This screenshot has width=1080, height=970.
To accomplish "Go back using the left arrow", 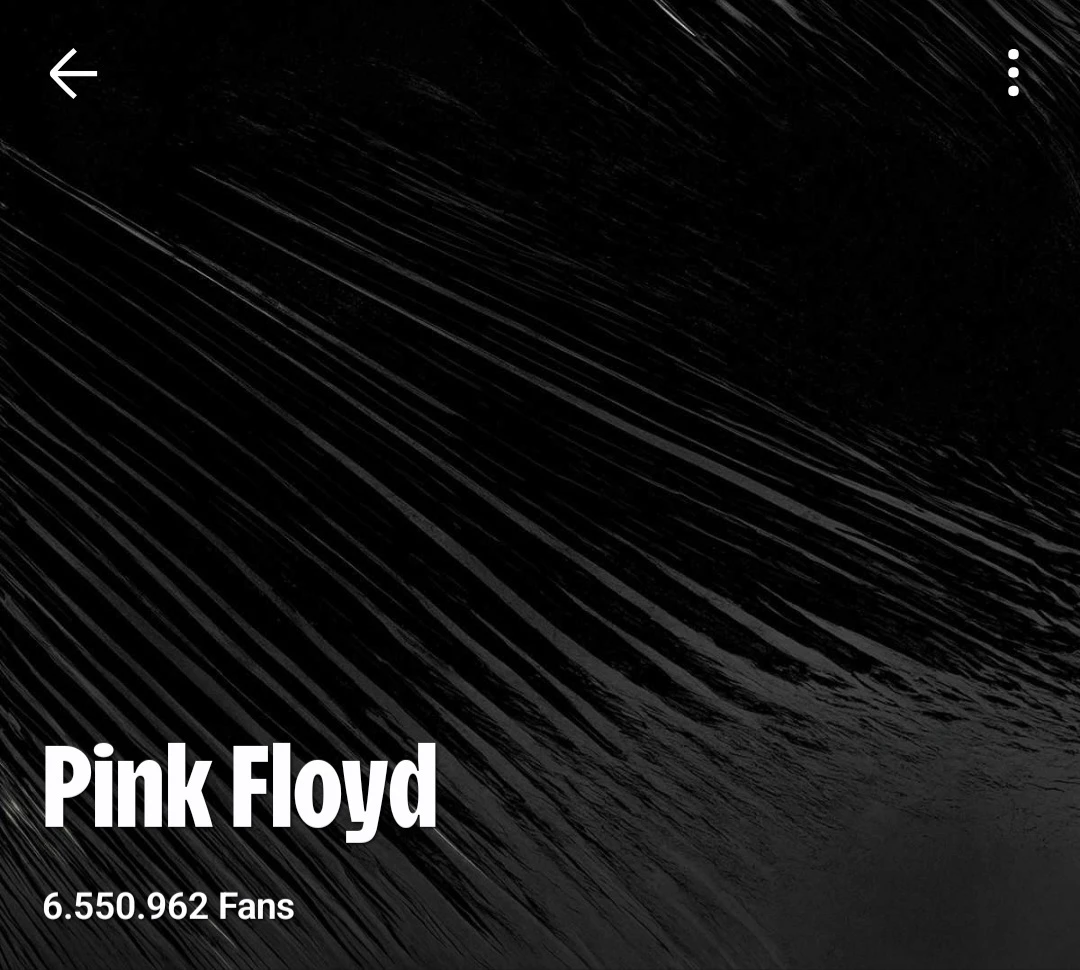I will [73, 73].
